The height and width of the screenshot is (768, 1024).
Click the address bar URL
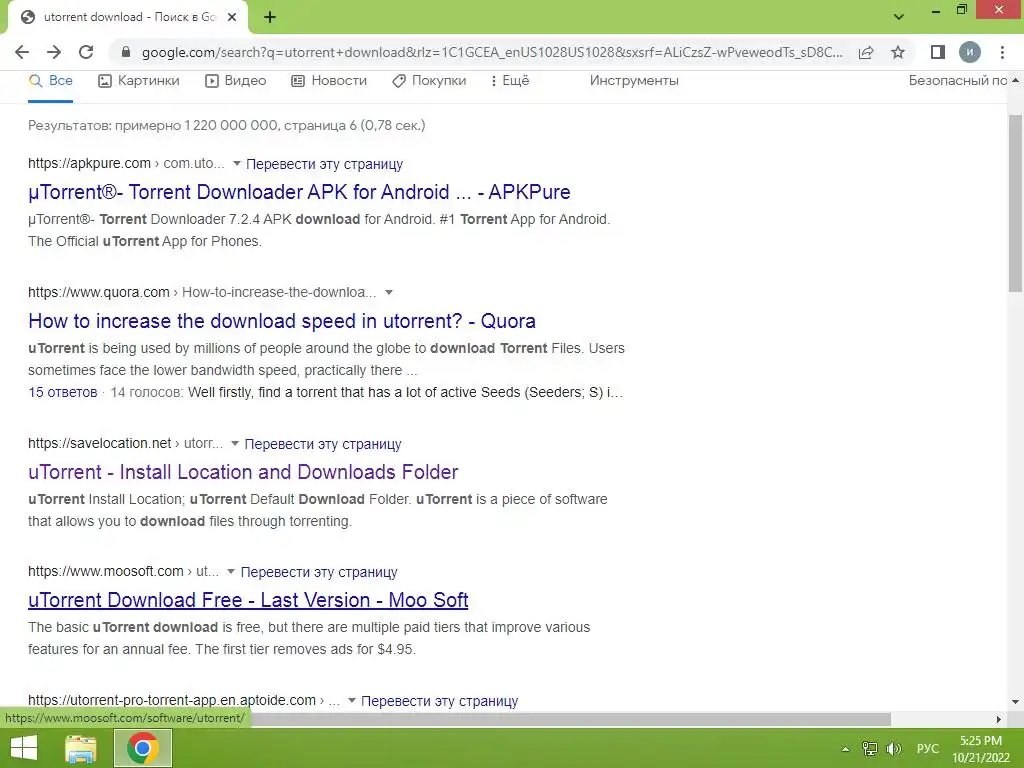click(x=492, y=52)
